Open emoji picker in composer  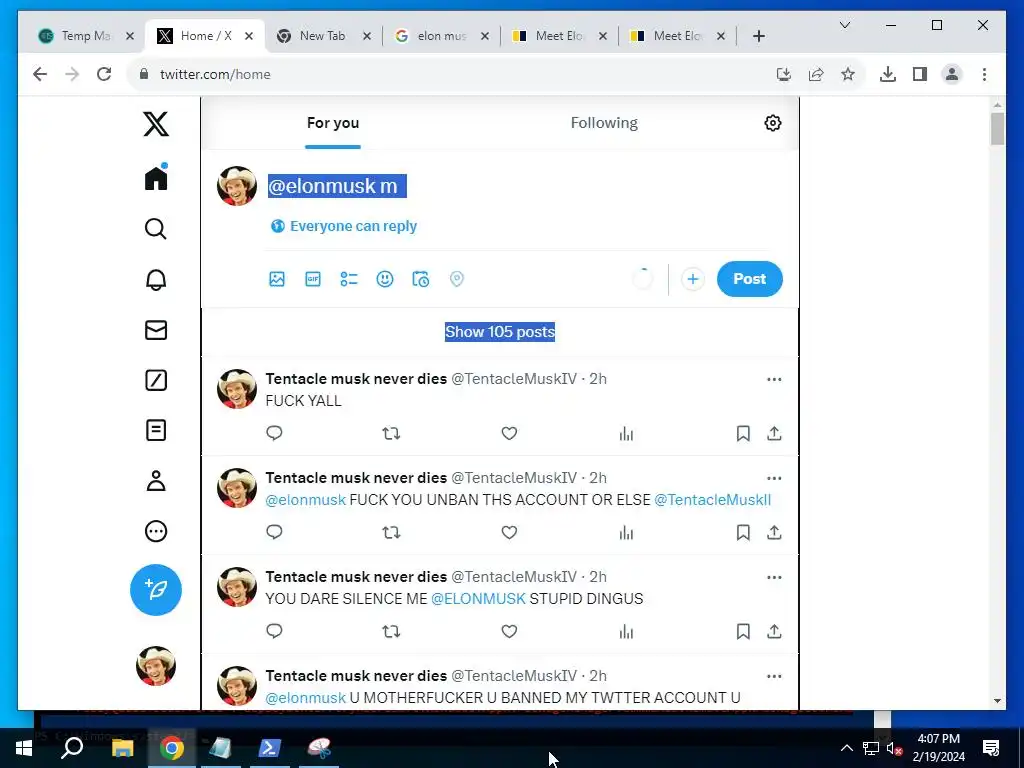(385, 279)
